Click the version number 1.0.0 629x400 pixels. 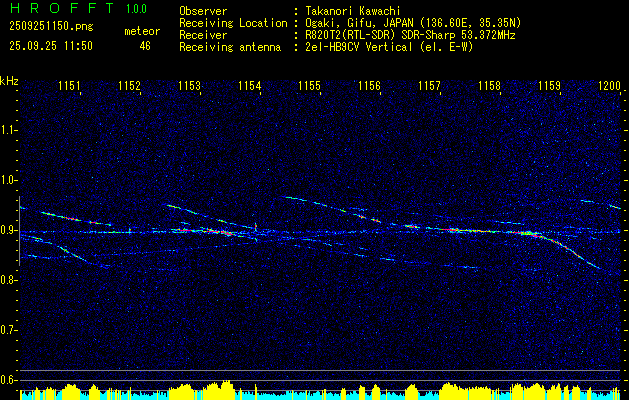[x=136, y=9]
